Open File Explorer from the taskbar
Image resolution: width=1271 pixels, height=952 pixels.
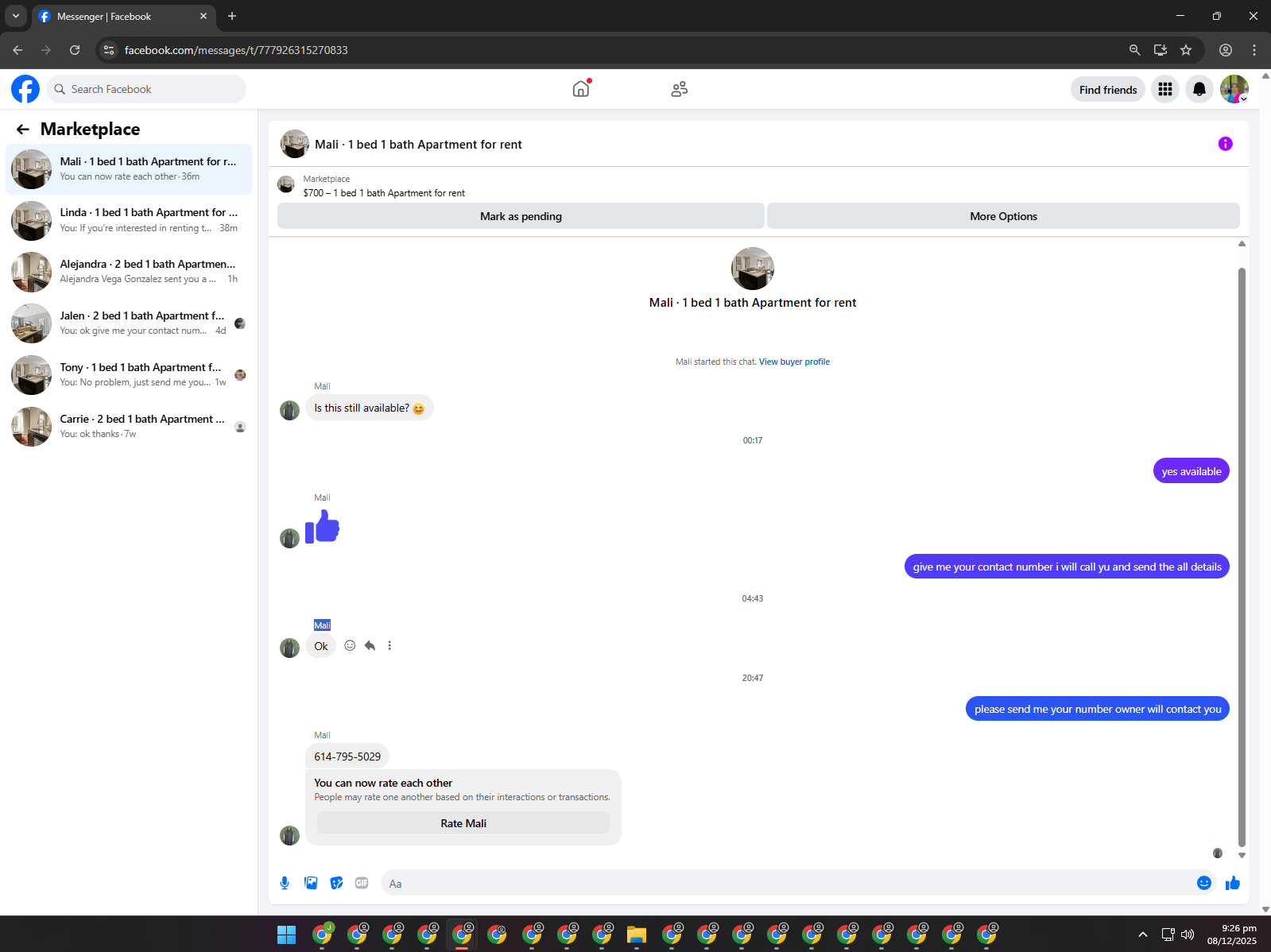637,935
